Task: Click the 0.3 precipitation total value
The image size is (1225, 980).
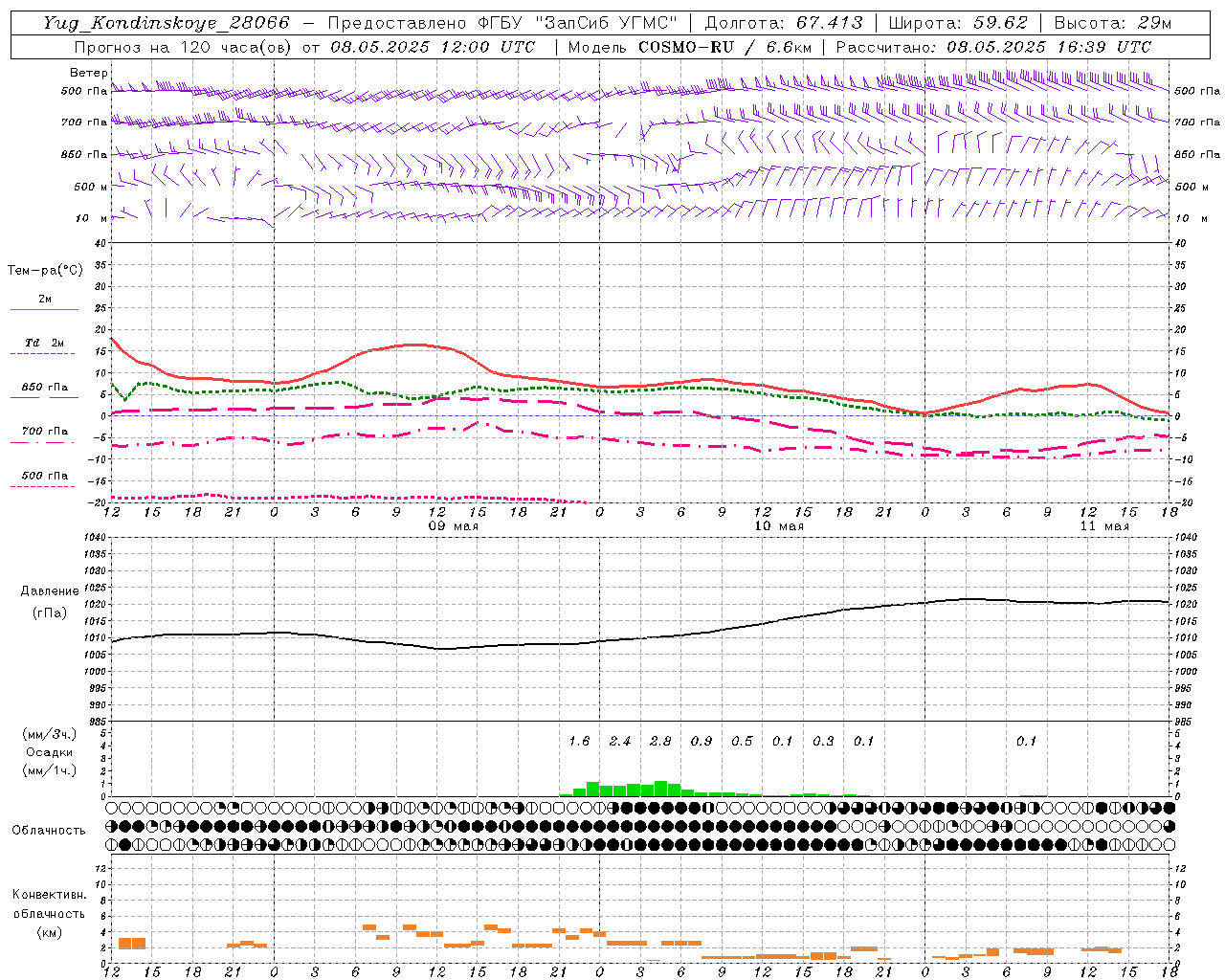Action: [823, 741]
